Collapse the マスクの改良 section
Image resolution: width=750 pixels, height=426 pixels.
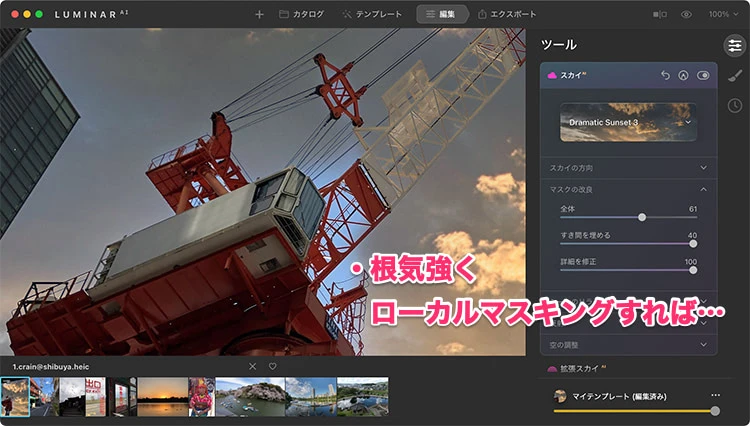click(x=703, y=189)
